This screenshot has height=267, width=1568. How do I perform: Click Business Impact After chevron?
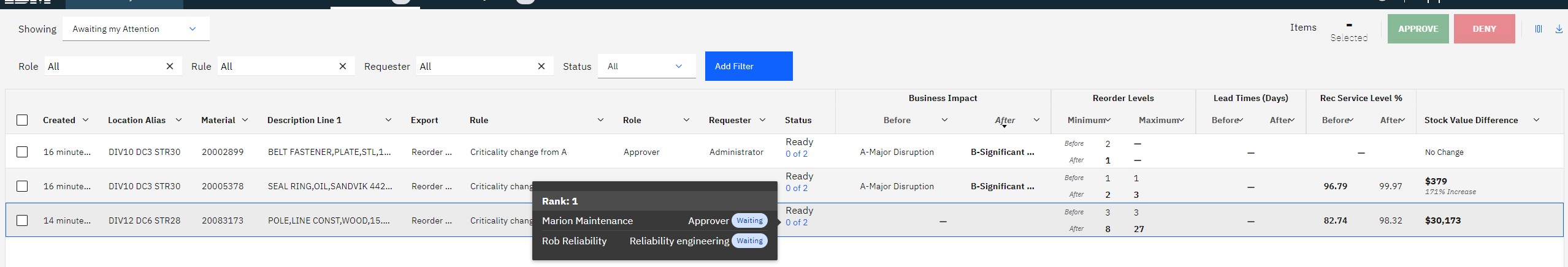[1036, 120]
